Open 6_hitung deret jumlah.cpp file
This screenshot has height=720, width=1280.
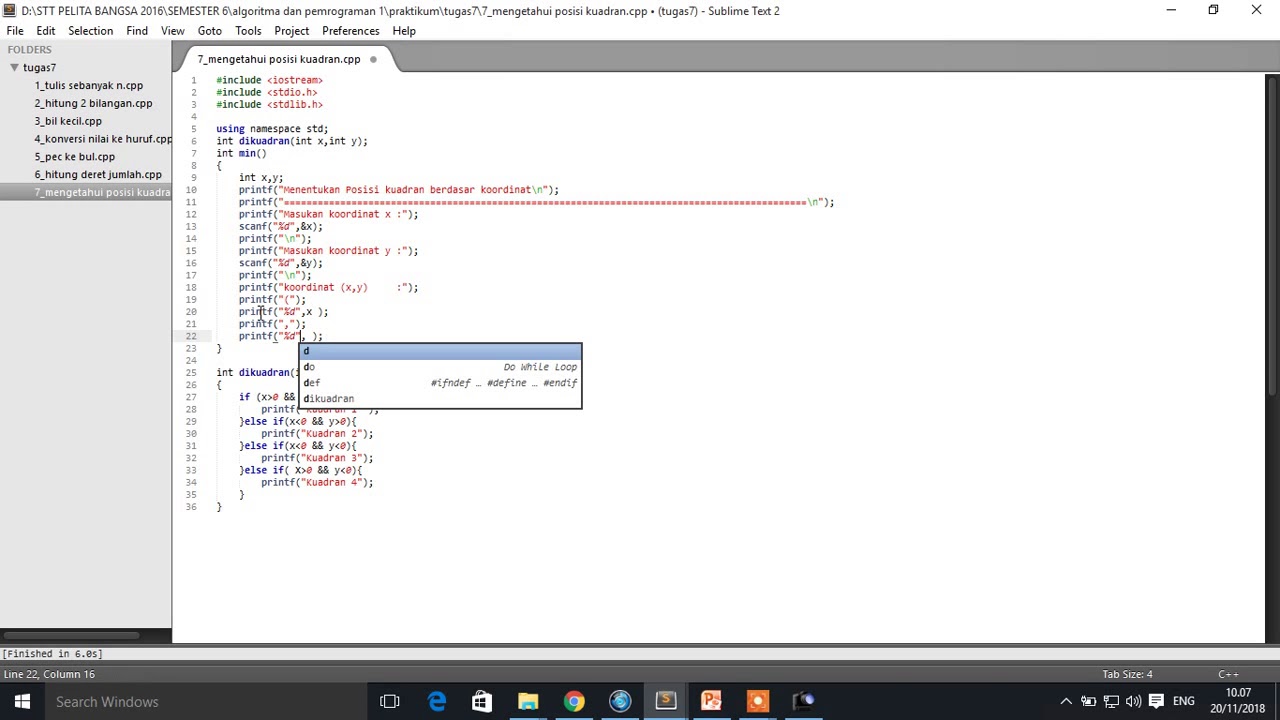click(98, 175)
